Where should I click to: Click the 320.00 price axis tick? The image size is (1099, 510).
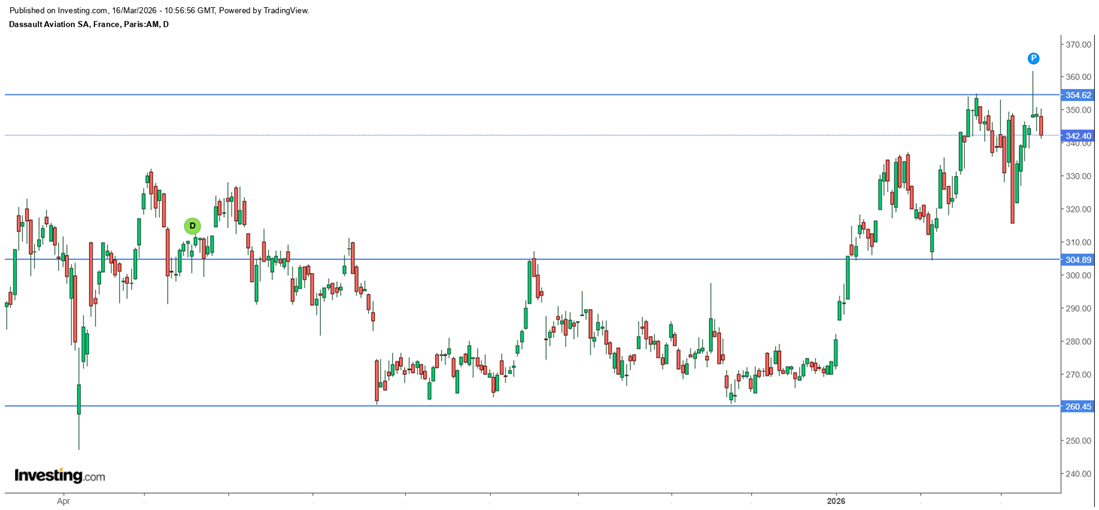click(x=1077, y=210)
